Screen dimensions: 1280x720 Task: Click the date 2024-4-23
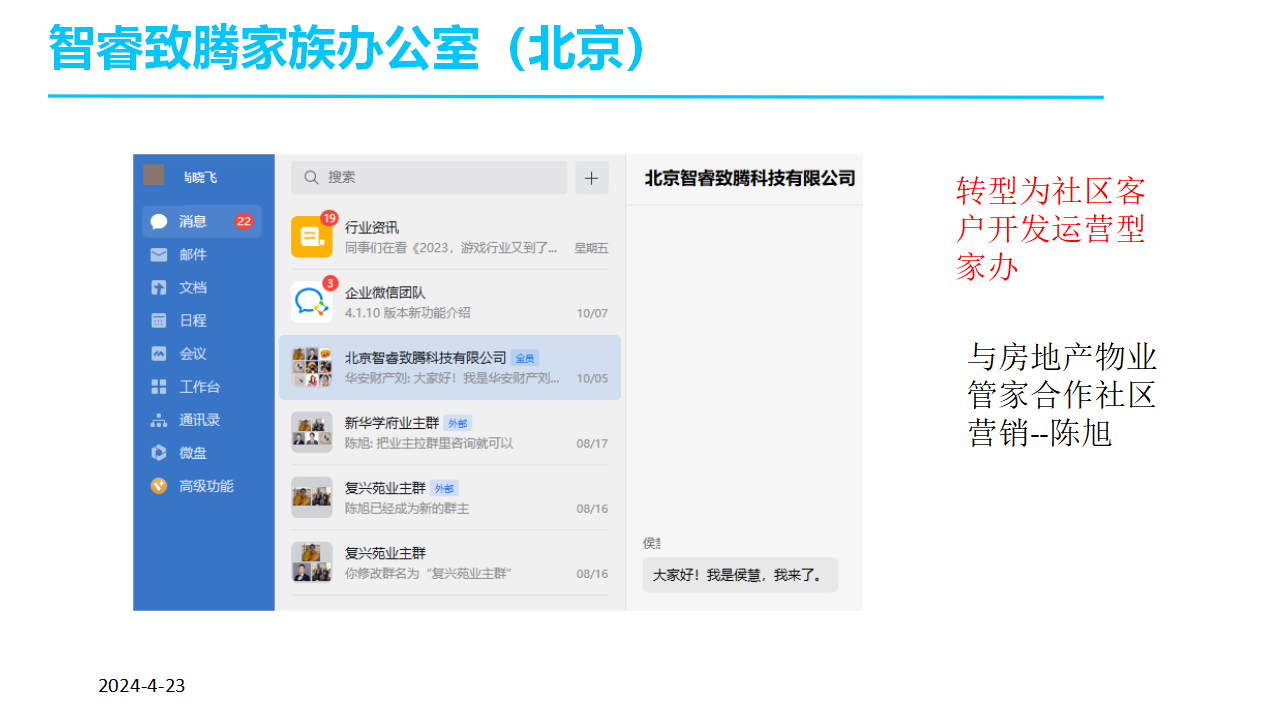(142, 686)
